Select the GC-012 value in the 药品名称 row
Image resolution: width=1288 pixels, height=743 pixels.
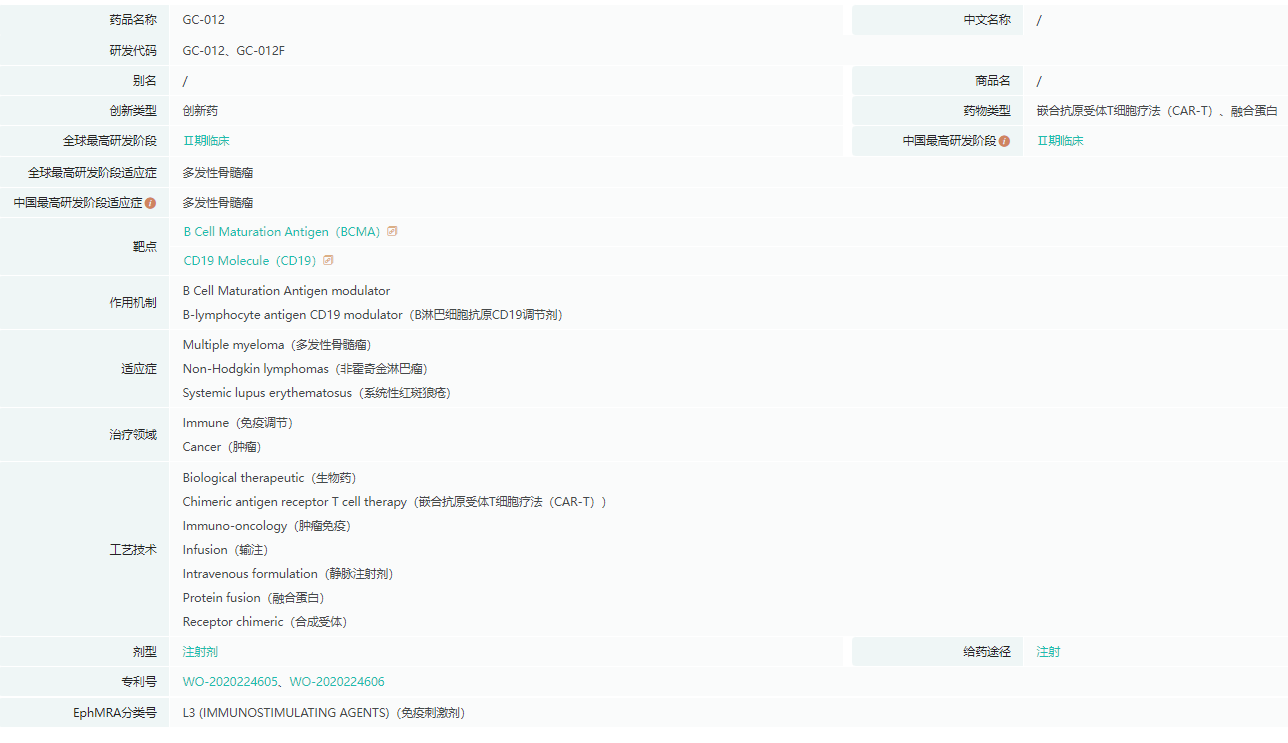(x=204, y=20)
